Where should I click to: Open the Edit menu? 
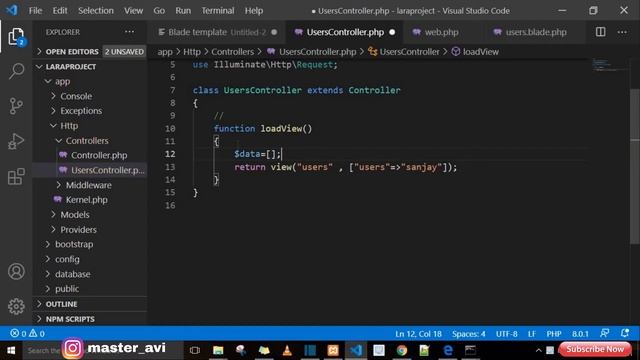60,11
